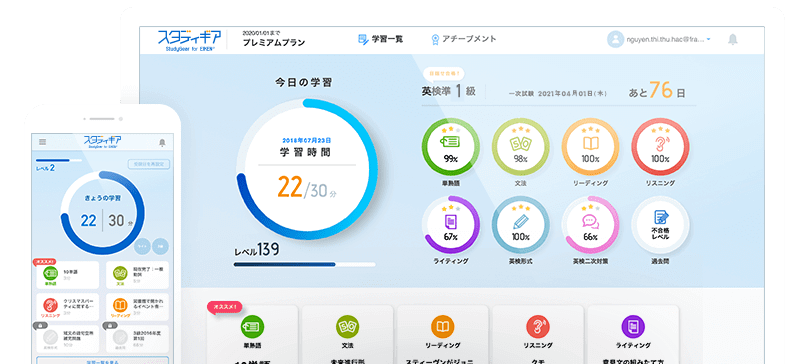Expand the user account dropdown arrow
Screen dimensions: 794x364
(x=708, y=39)
